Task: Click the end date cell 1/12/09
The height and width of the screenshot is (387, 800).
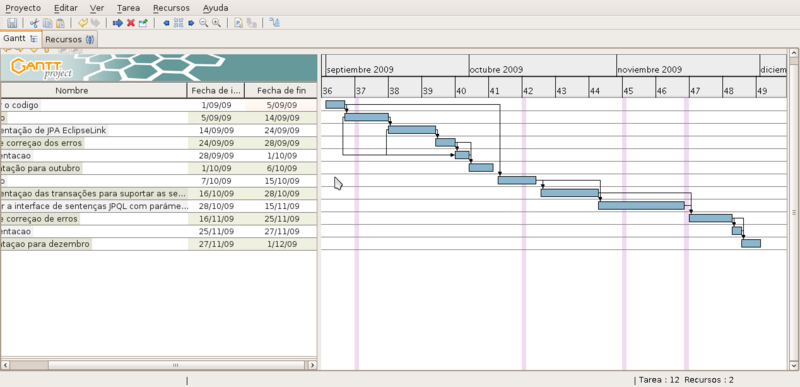Action: tap(281, 244)
